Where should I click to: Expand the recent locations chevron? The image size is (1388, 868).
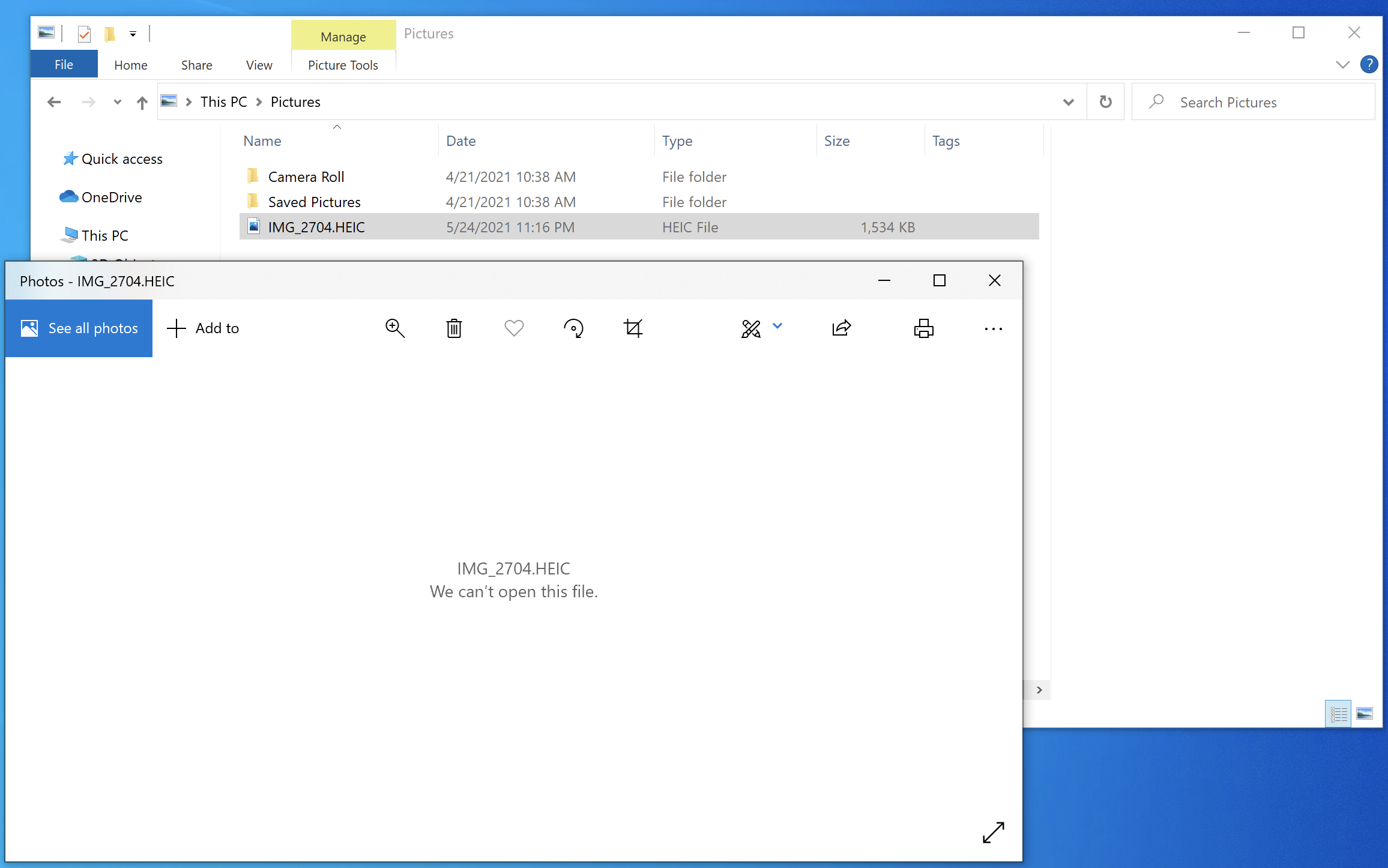click(118, 102)
